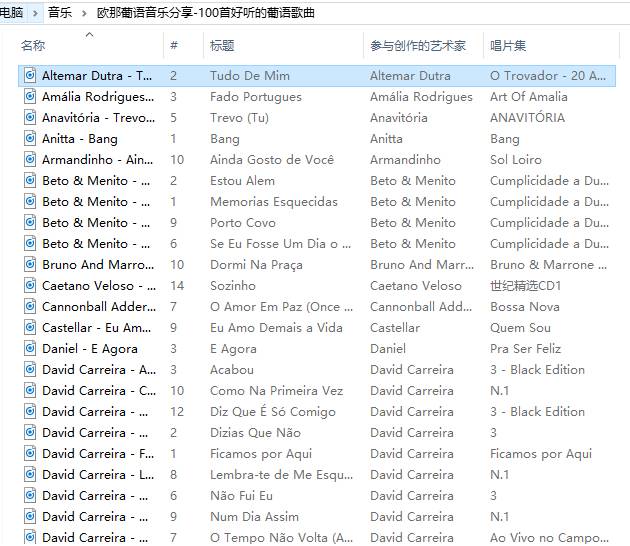The image size is (630, 546).
Task: Click the album Pra Ser Feliz
Action: coord(525,348)
